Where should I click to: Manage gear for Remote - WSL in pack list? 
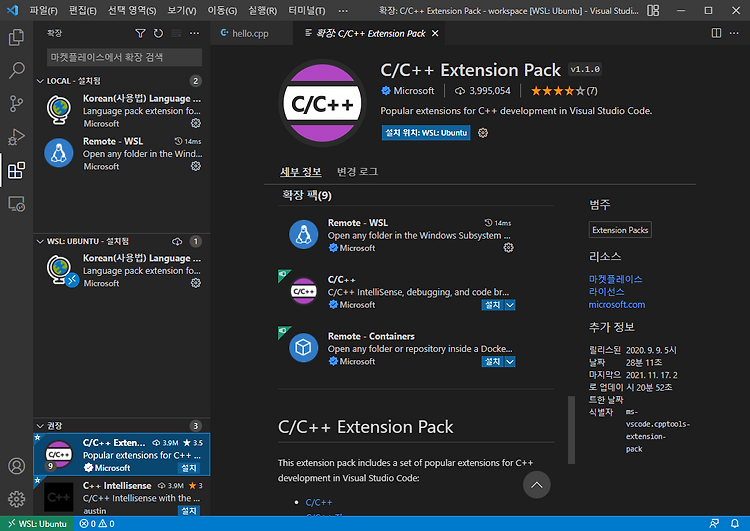(x=508, y=248)
